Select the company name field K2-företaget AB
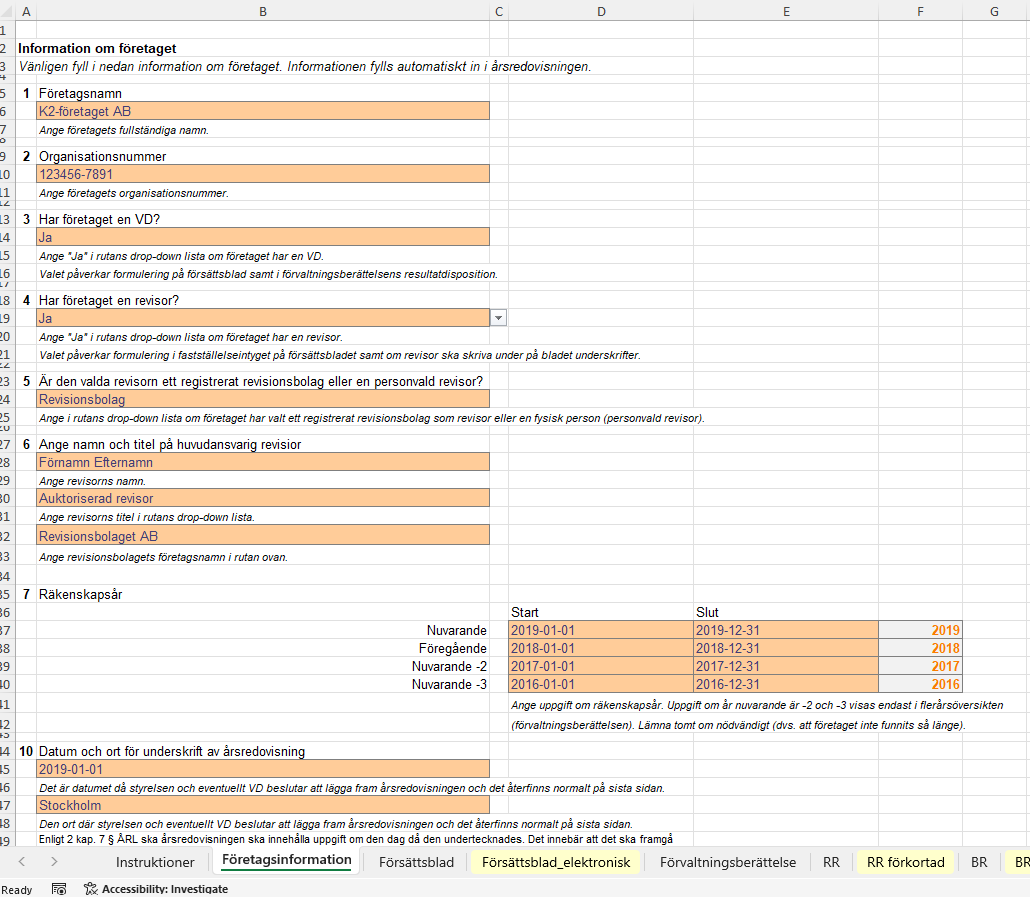 263,111
